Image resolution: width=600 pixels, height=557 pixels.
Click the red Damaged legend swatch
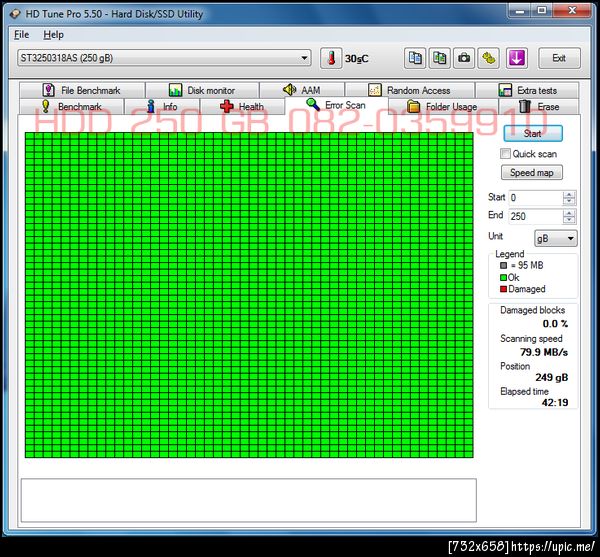(x=504, y=289)
